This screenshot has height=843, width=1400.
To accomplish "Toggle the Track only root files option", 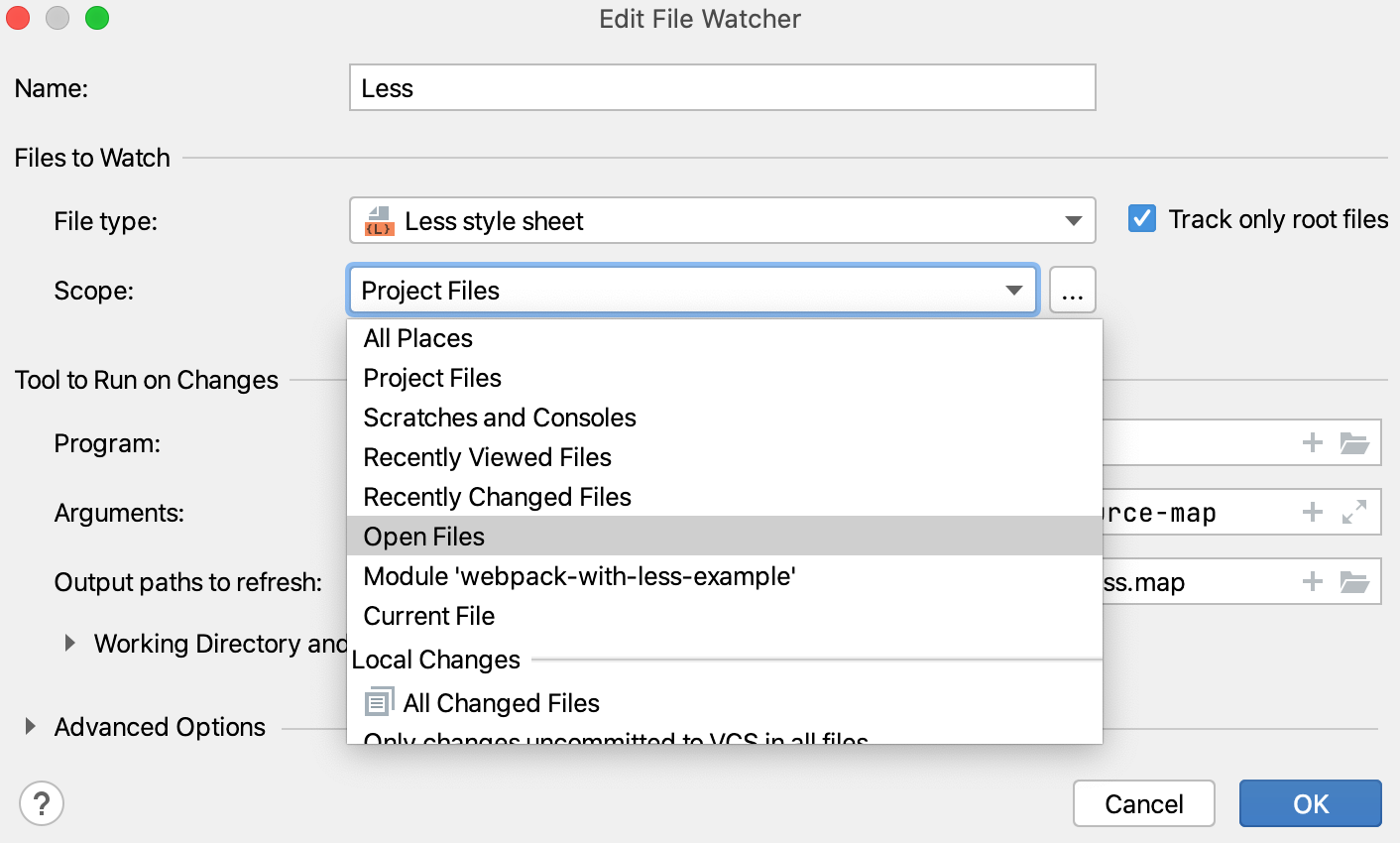I will coord(1141,219).
